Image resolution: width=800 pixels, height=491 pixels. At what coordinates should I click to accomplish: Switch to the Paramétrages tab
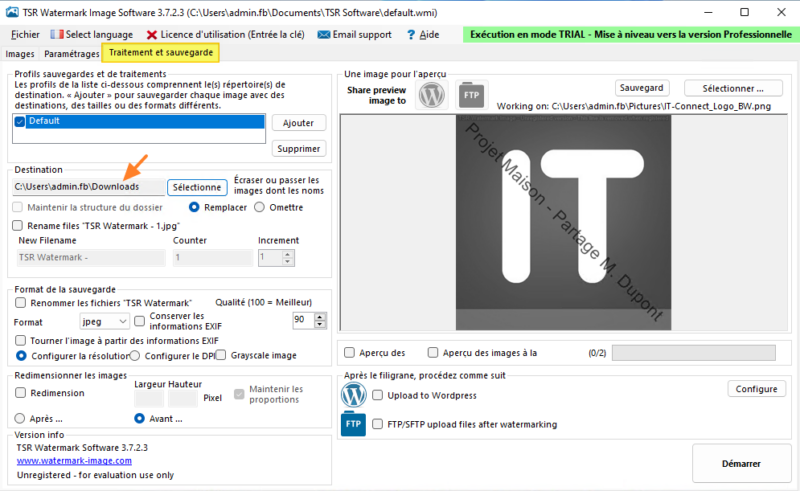pyautogui.click(x=71, y=54)
